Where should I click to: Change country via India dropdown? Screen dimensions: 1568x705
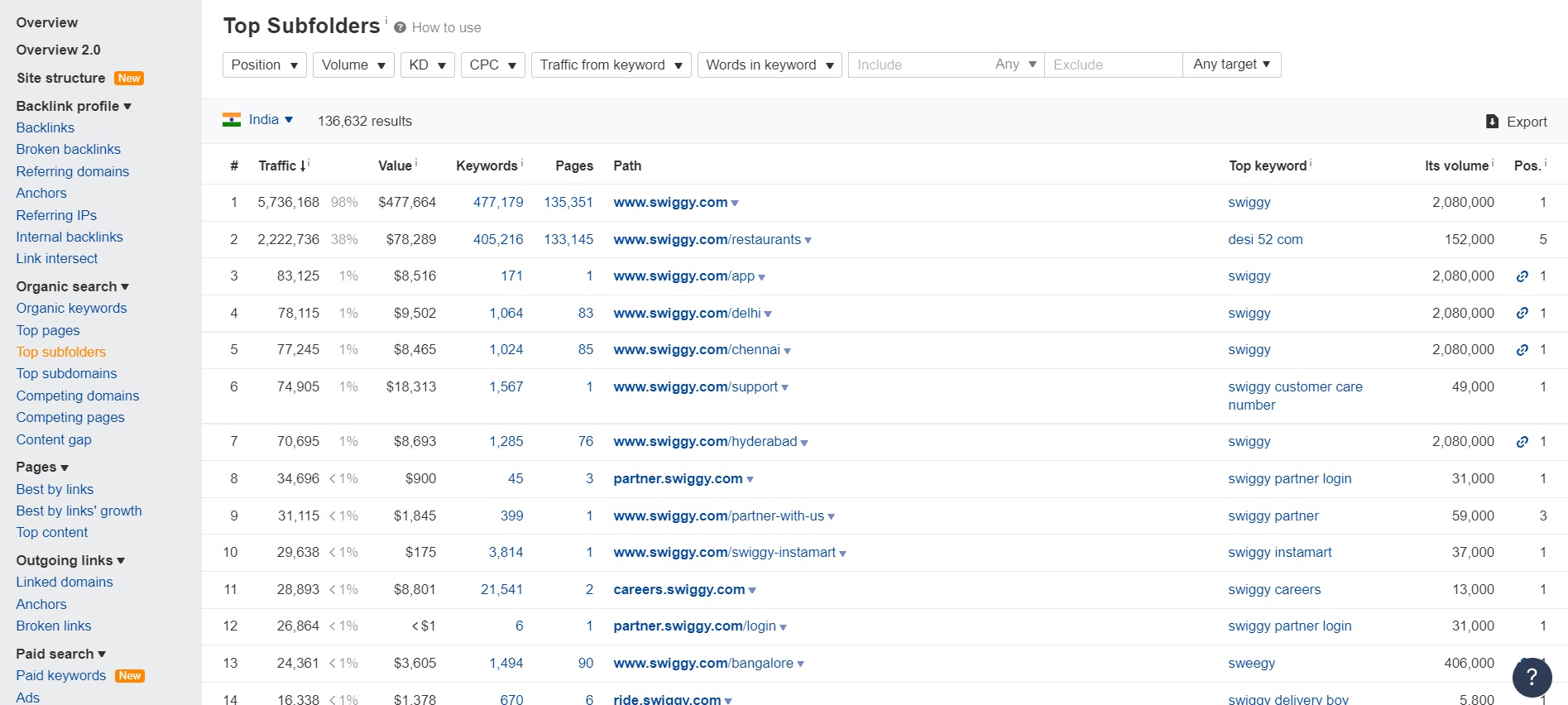[x=271, y=120]
